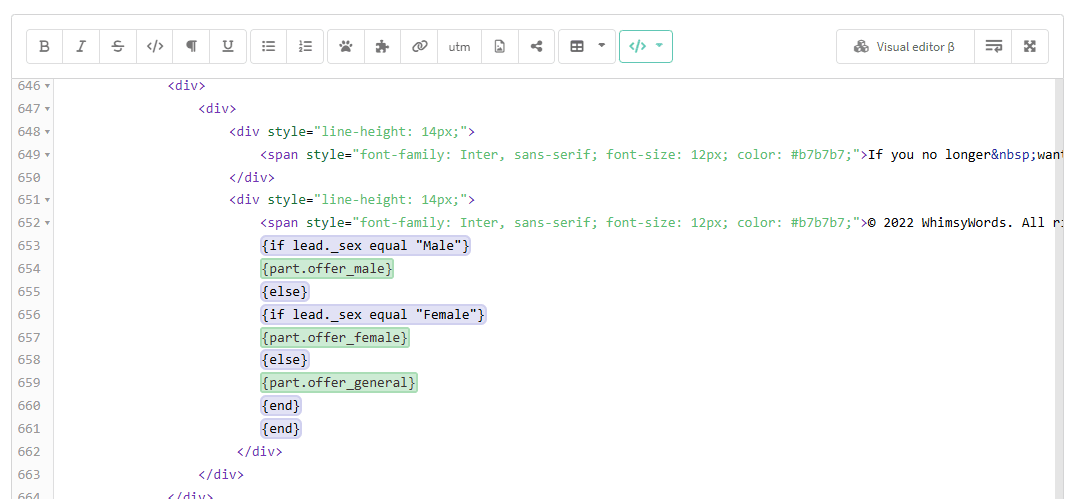Click the closing </div> on line 650

tap(252, 178)
